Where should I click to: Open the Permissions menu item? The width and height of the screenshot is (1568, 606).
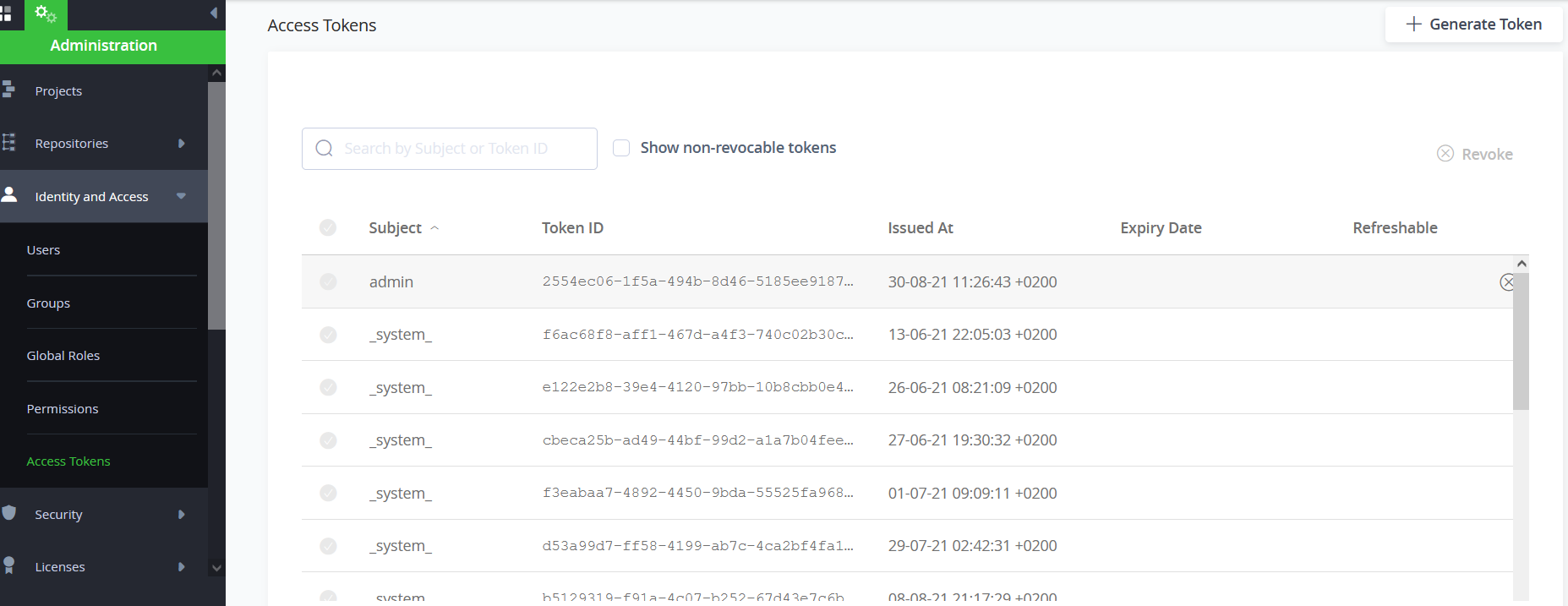click(63, 409)
